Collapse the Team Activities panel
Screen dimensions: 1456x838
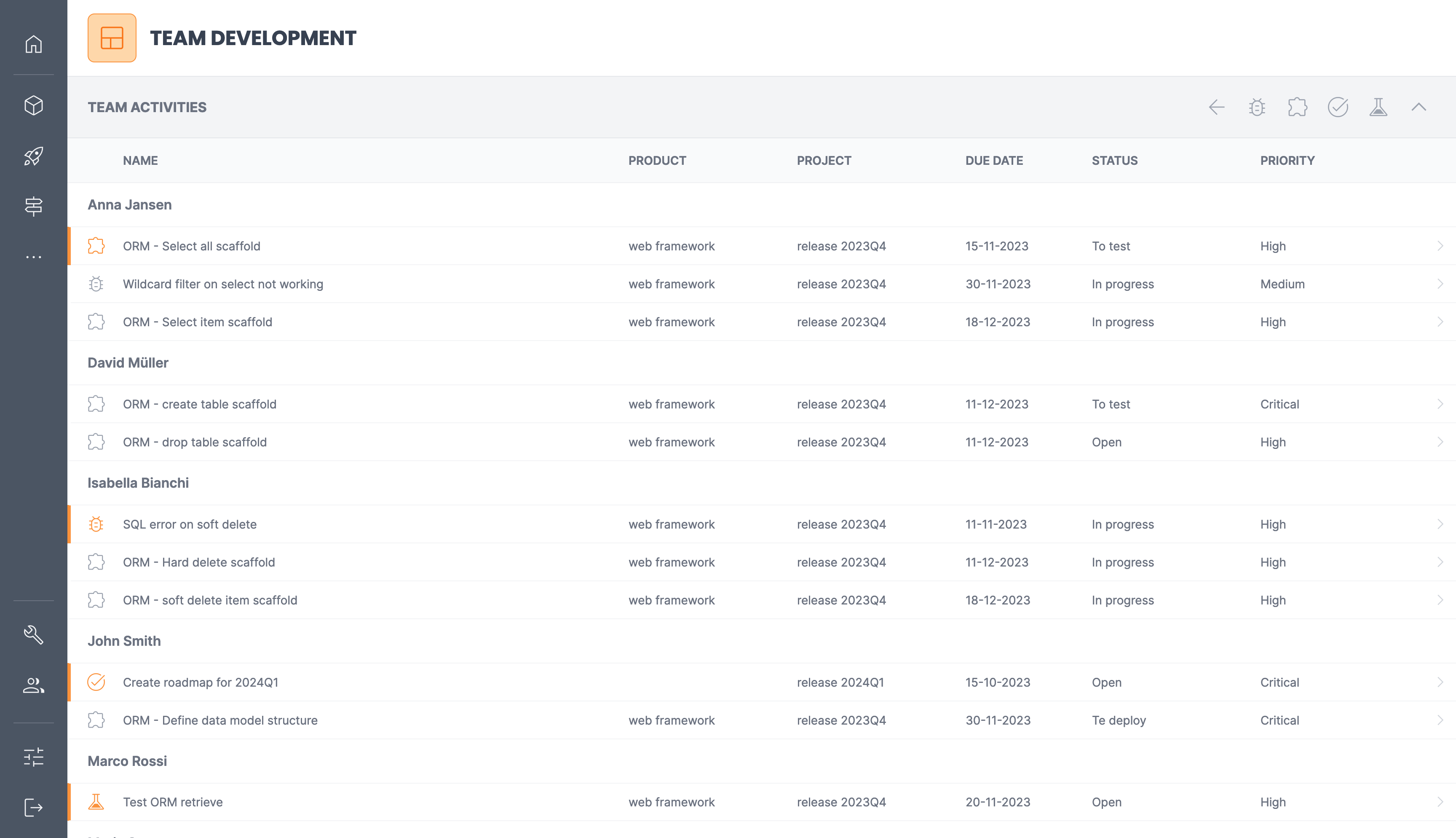(1419, 107)
